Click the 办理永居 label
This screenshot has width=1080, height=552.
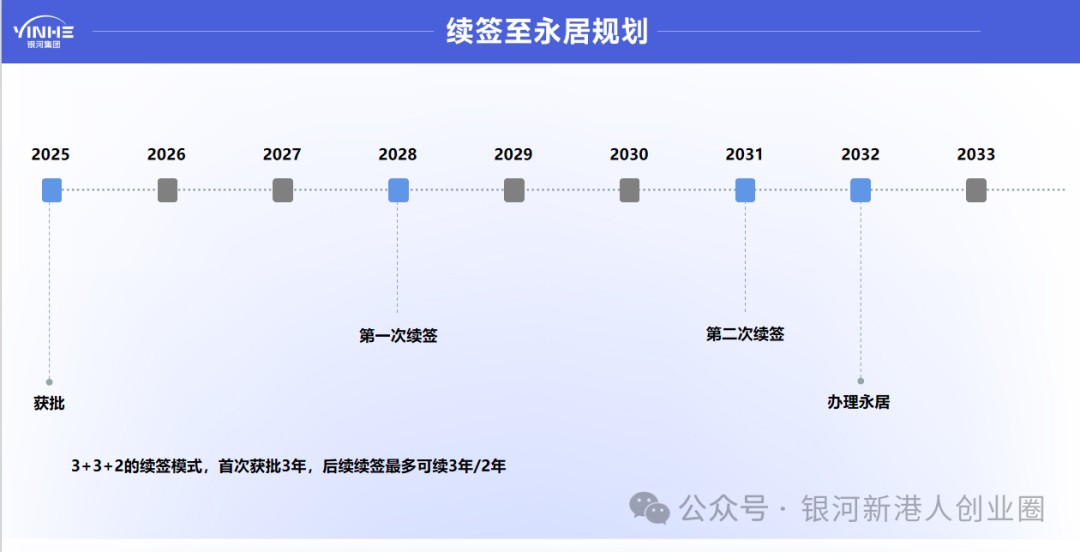click(858, 402)
